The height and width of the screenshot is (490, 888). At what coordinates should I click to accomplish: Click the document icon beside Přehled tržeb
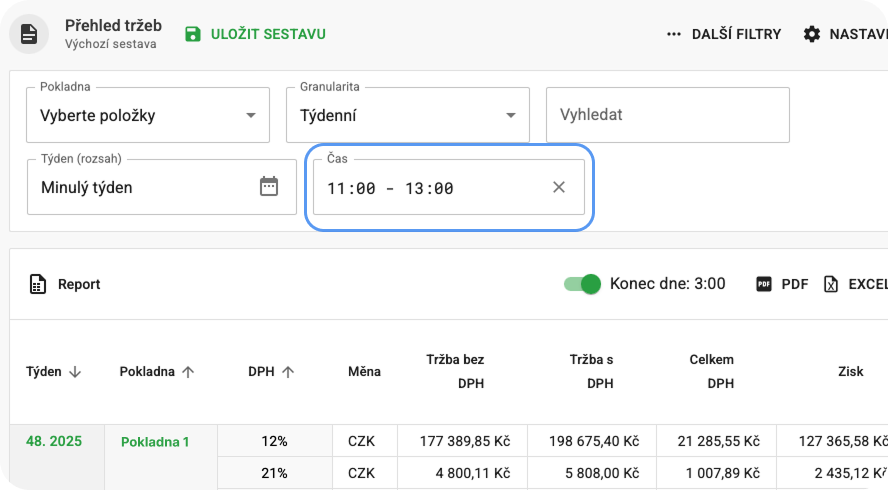[x=29, y=34]
